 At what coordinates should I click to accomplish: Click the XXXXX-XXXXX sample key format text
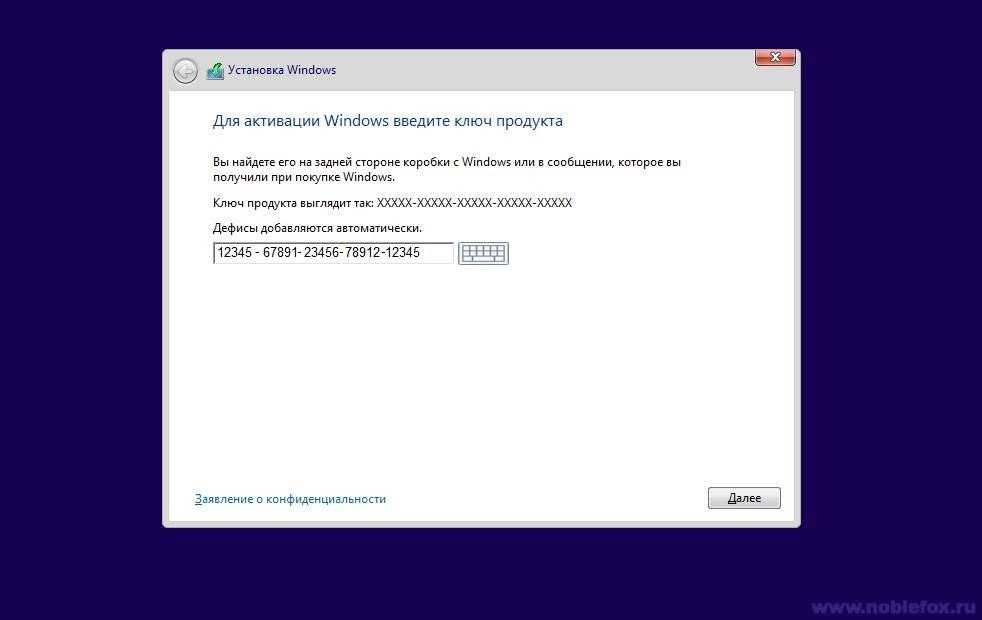474,203
